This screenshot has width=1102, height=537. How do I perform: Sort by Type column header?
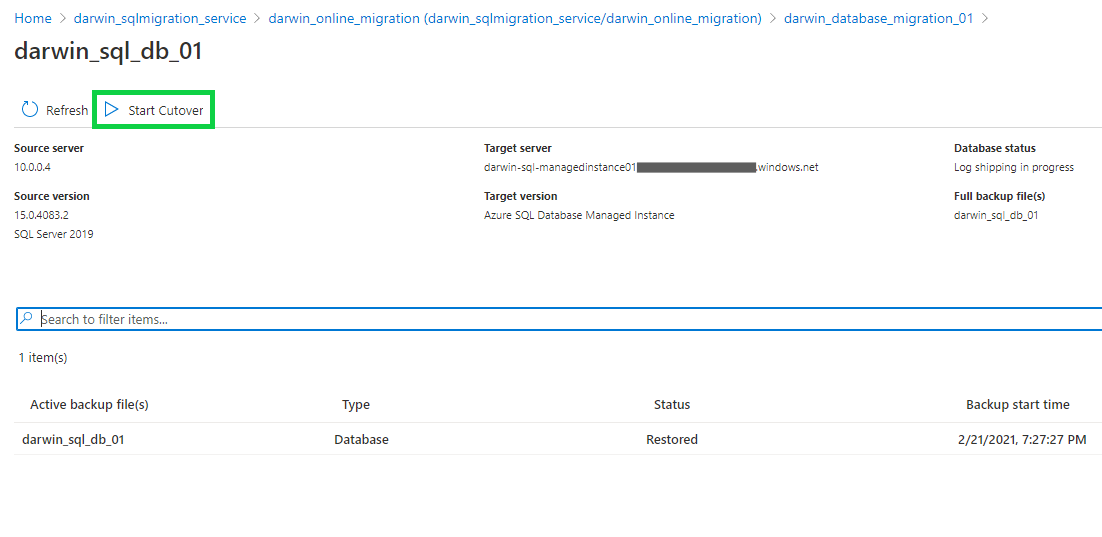pyautogui.click(x=356, y=405)
